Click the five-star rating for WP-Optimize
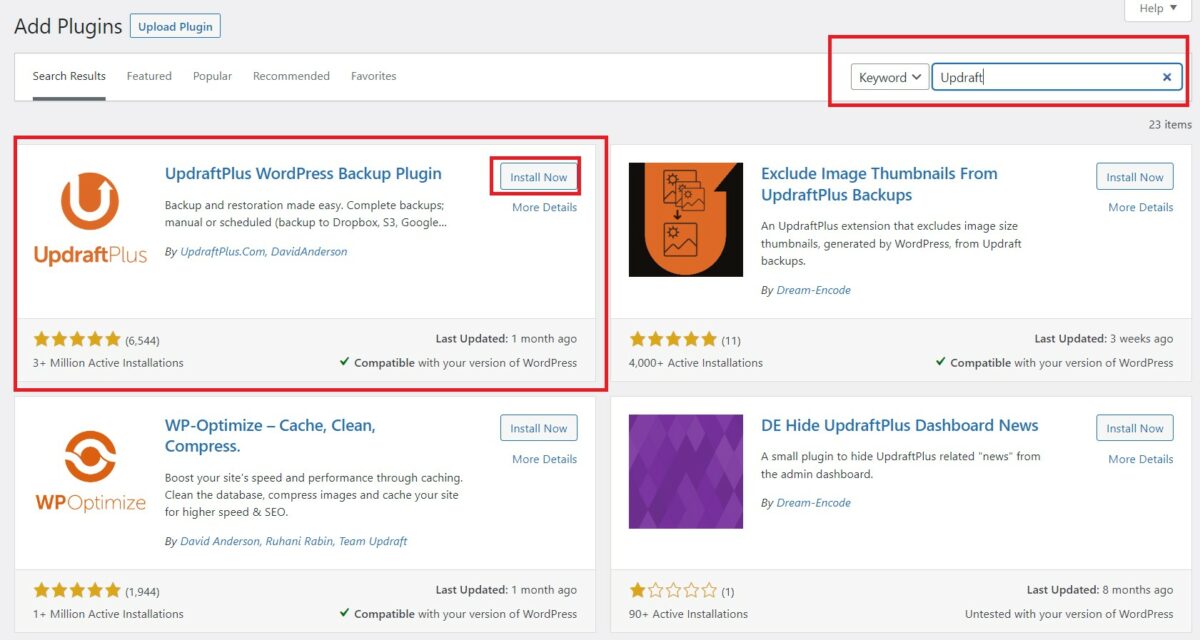Screen dimensions: 1200x640 [77, 589]
